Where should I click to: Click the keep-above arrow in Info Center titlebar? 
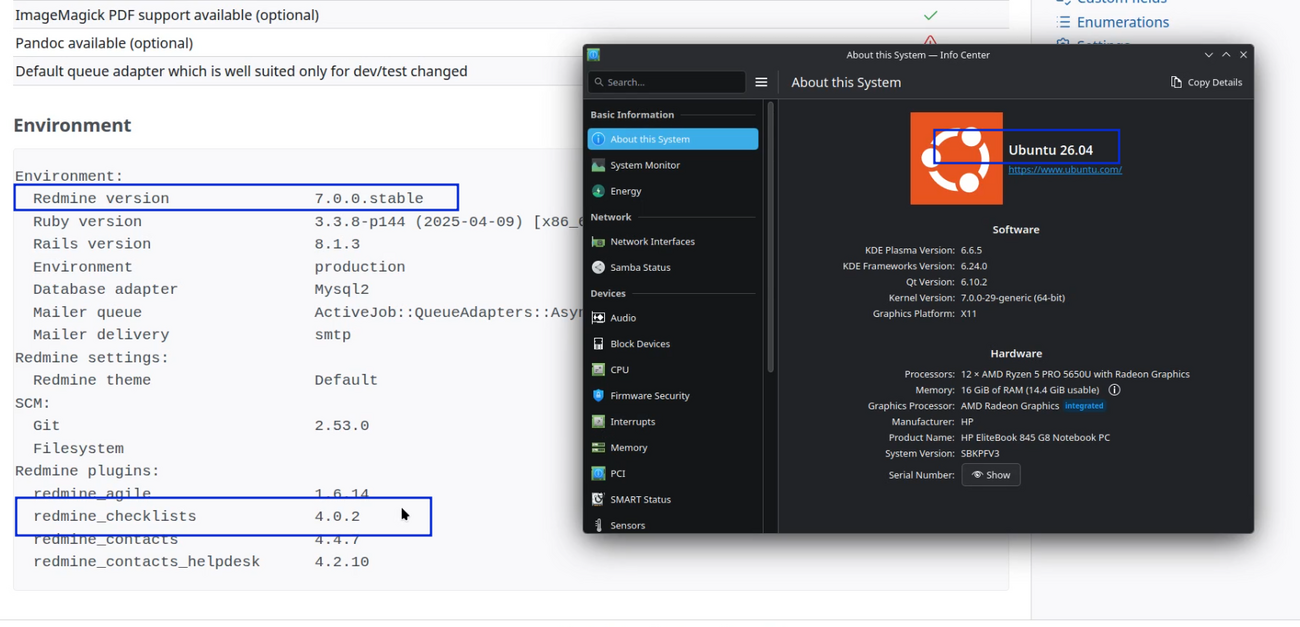coord(1226,55)
